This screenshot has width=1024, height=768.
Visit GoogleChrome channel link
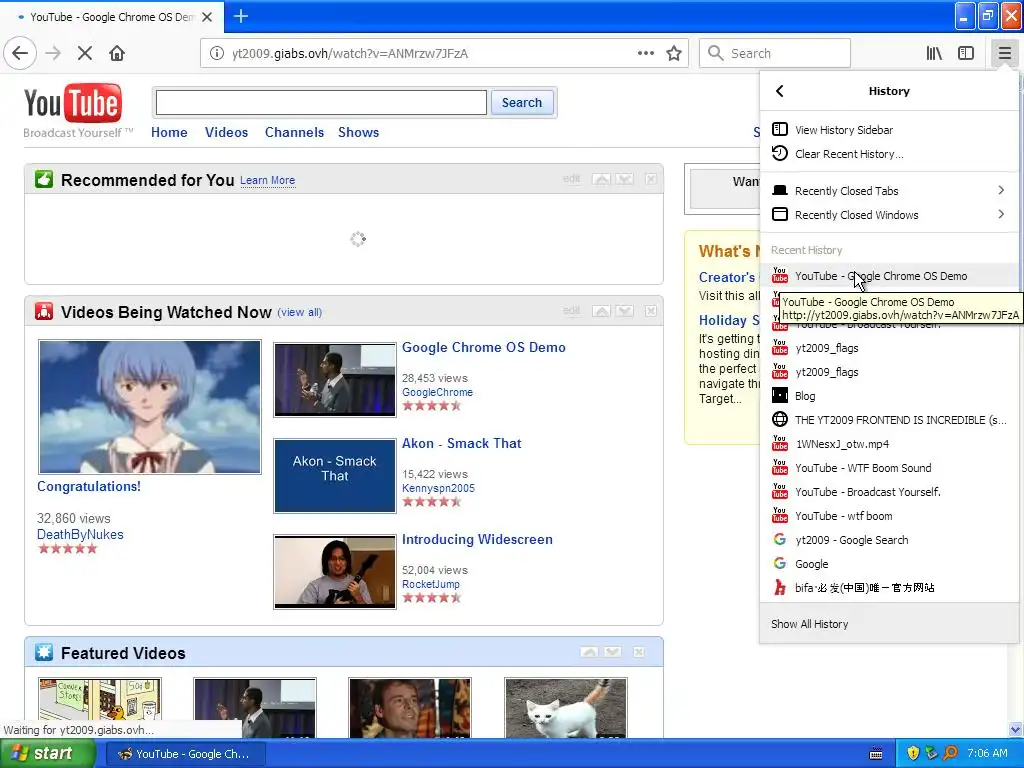tap(438, 392)
